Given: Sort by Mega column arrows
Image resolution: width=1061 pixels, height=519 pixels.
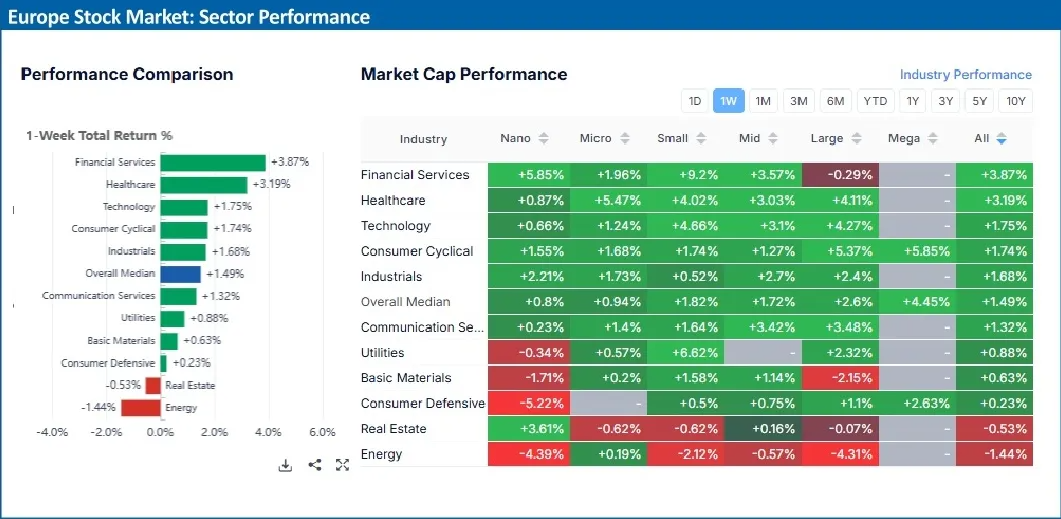Looking at the screenshot, I should tap(933, 139).
